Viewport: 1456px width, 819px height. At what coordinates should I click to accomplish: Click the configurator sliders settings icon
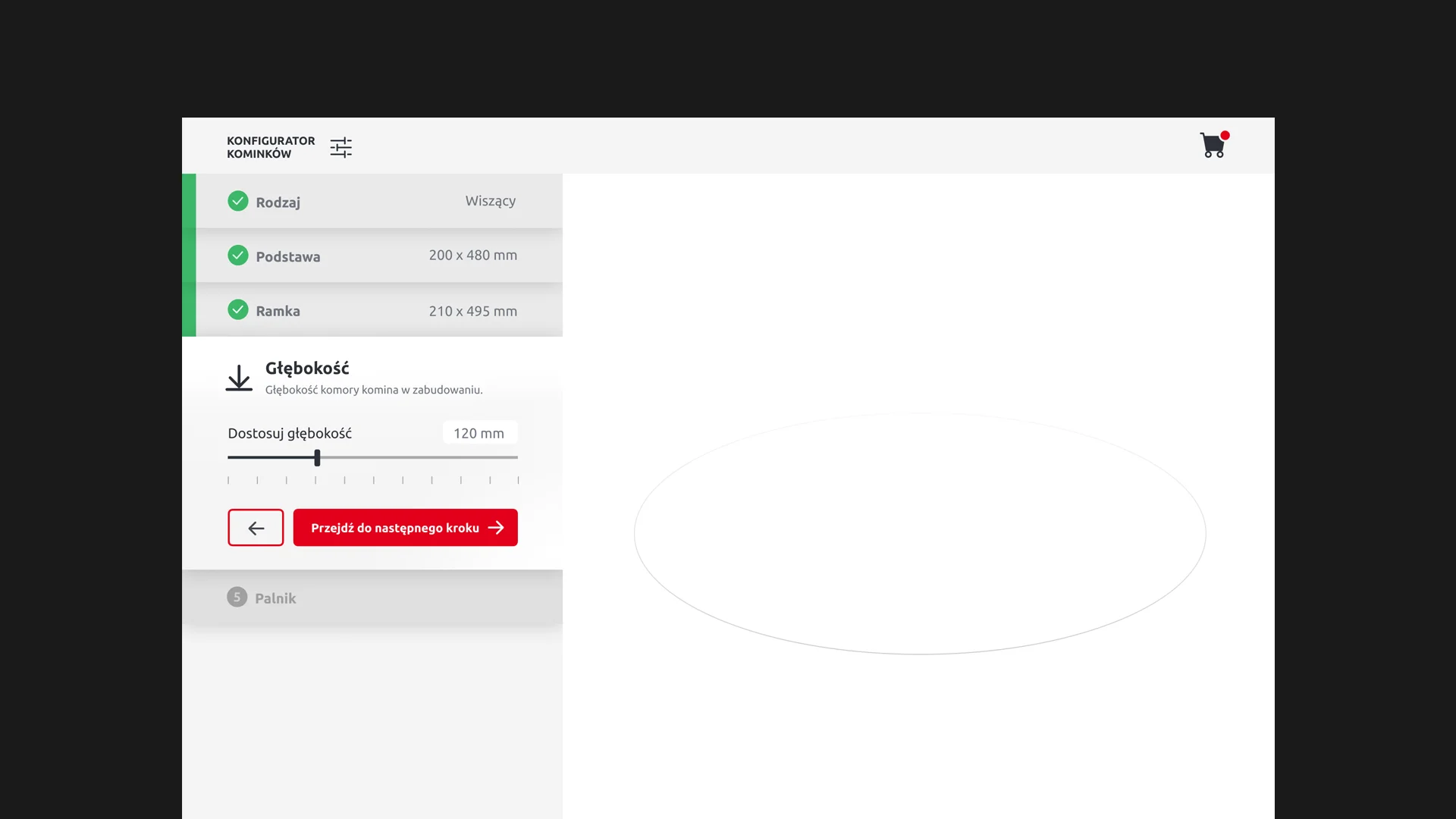(340, 147)
